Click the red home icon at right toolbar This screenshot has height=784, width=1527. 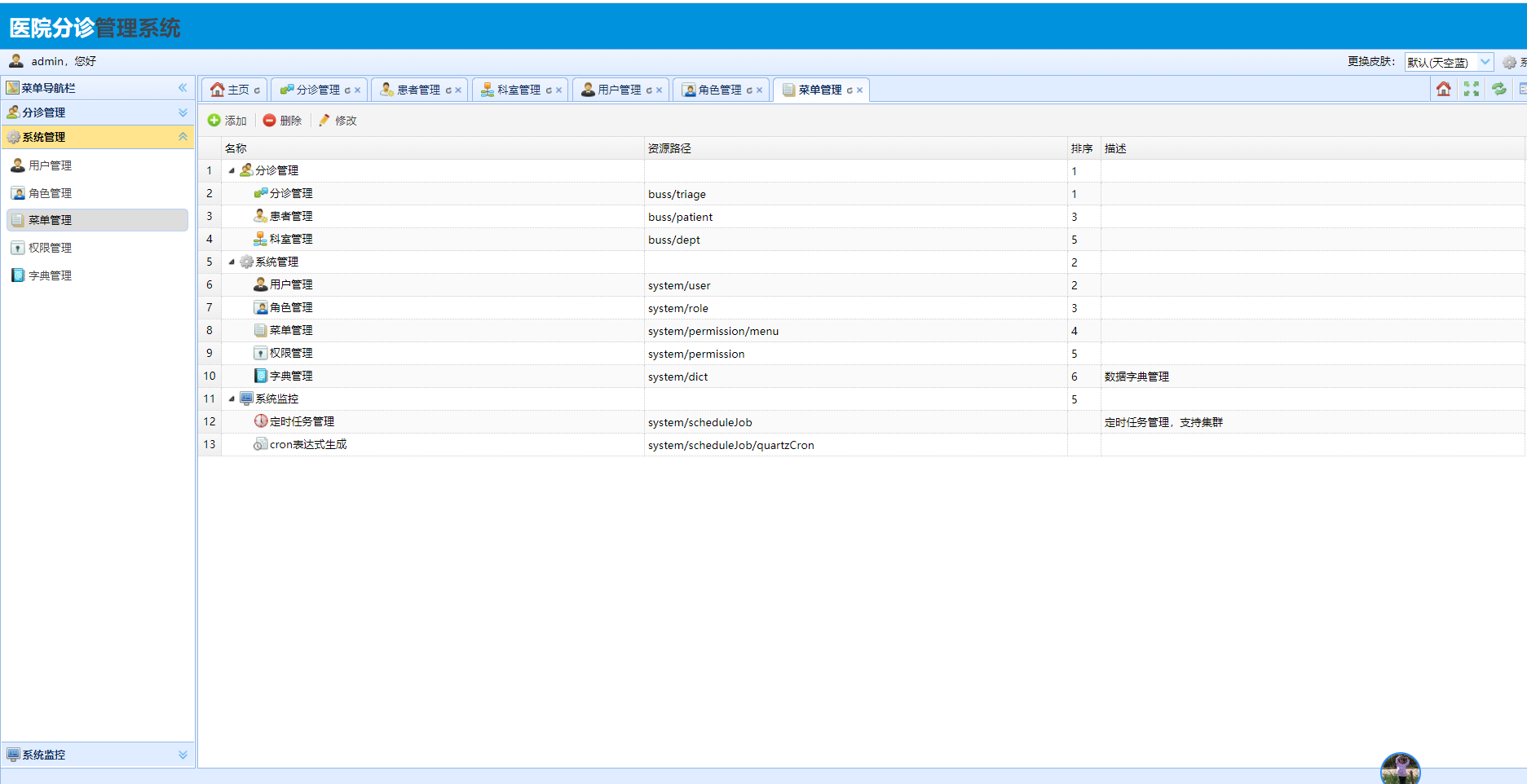(x=1443, y=89)
